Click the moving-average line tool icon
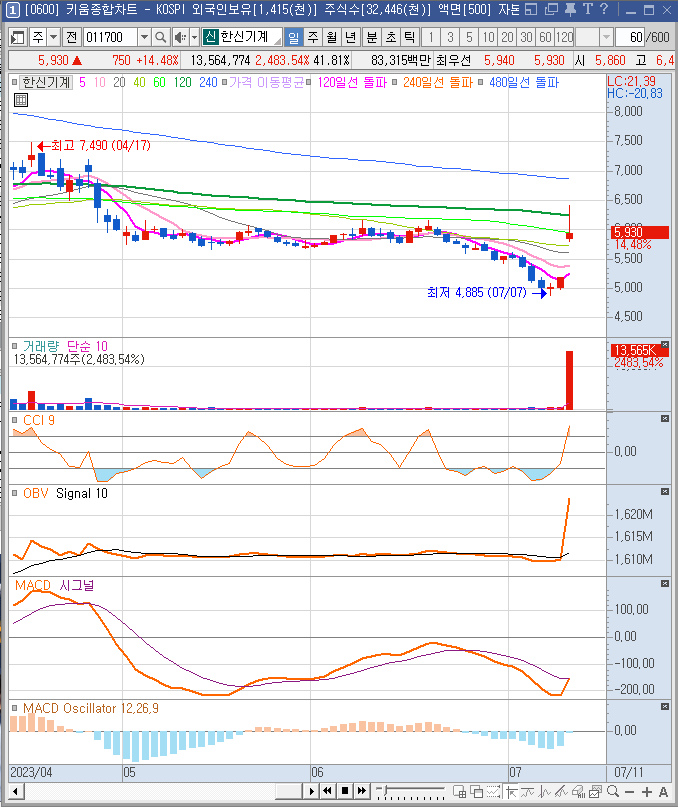 (x=528, y=792)
